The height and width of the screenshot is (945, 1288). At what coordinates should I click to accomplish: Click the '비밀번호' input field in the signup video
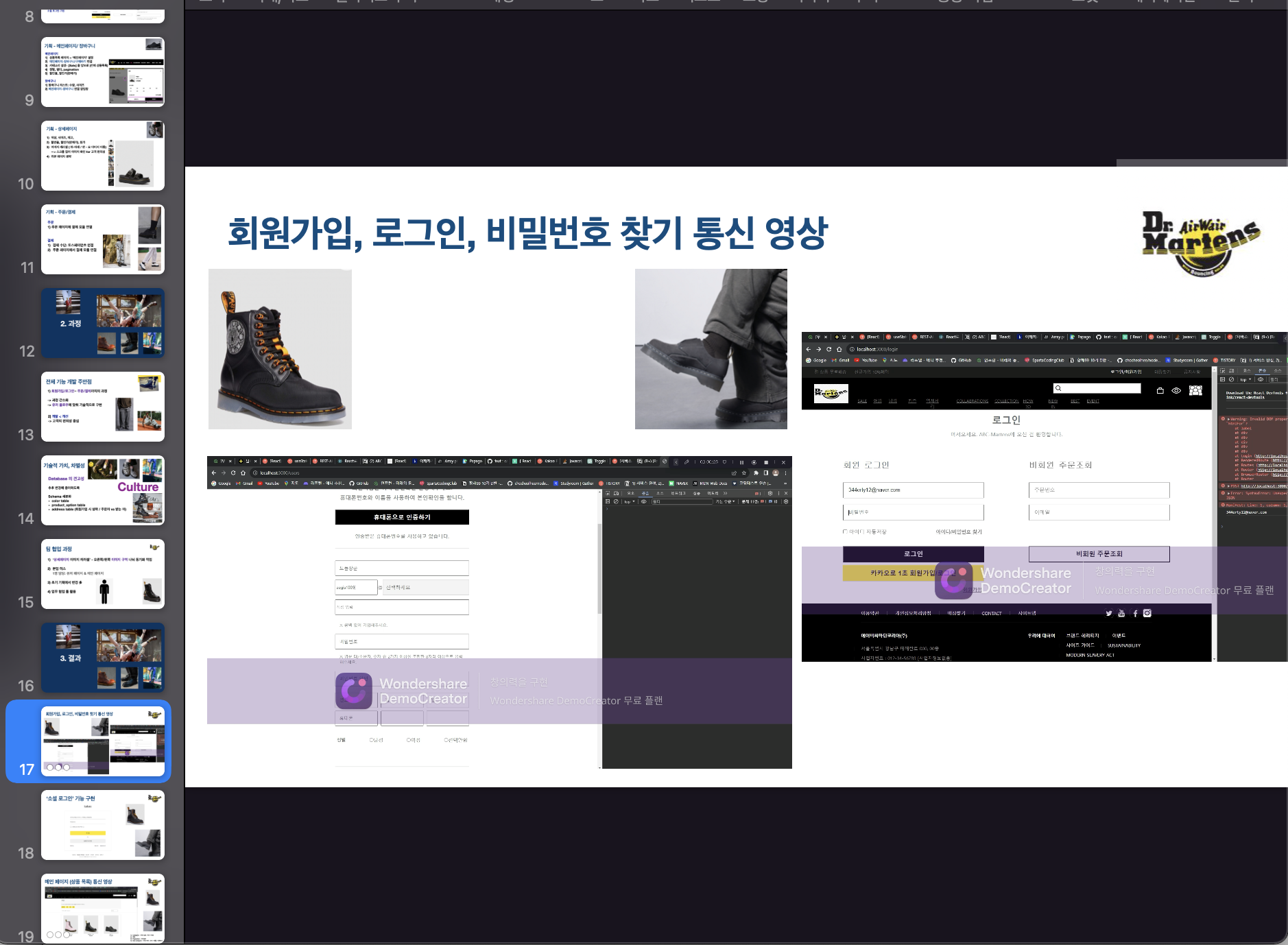tap(402, 641)
